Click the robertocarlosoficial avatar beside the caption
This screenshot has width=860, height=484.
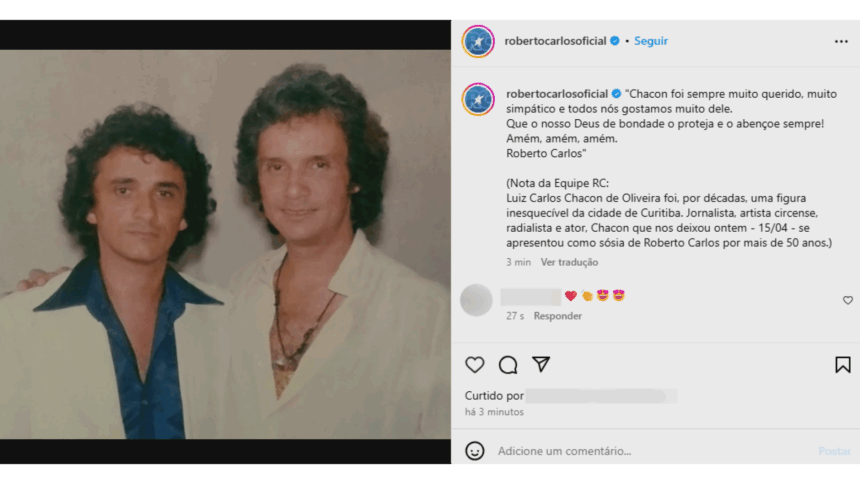[x=478, y=99]
